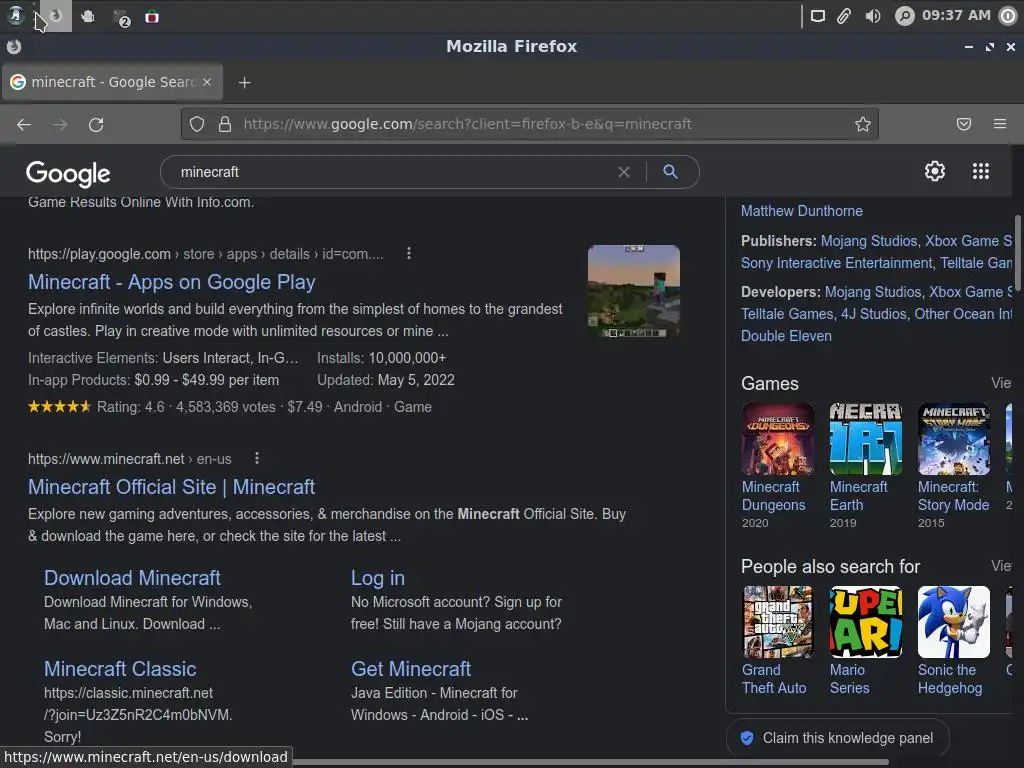Click 4J Studios developer link
This screenshot has width=1024, height=768.
[x=874, y=314]
